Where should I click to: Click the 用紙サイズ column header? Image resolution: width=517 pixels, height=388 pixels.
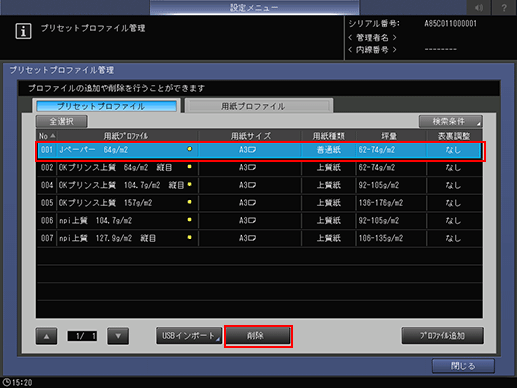250,136
